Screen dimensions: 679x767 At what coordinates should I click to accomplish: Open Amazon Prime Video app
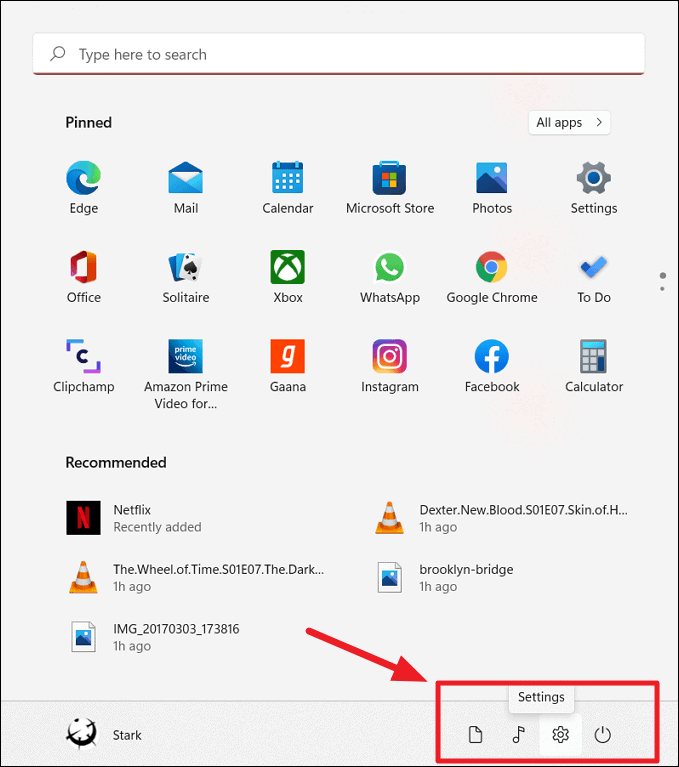185,374
